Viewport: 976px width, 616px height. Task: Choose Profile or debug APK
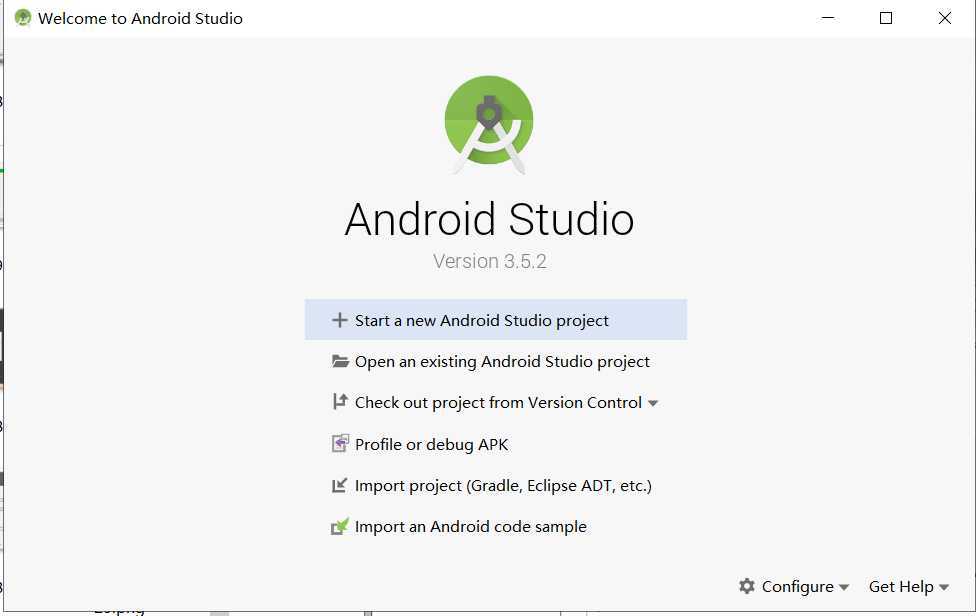[x=495, y=444]
